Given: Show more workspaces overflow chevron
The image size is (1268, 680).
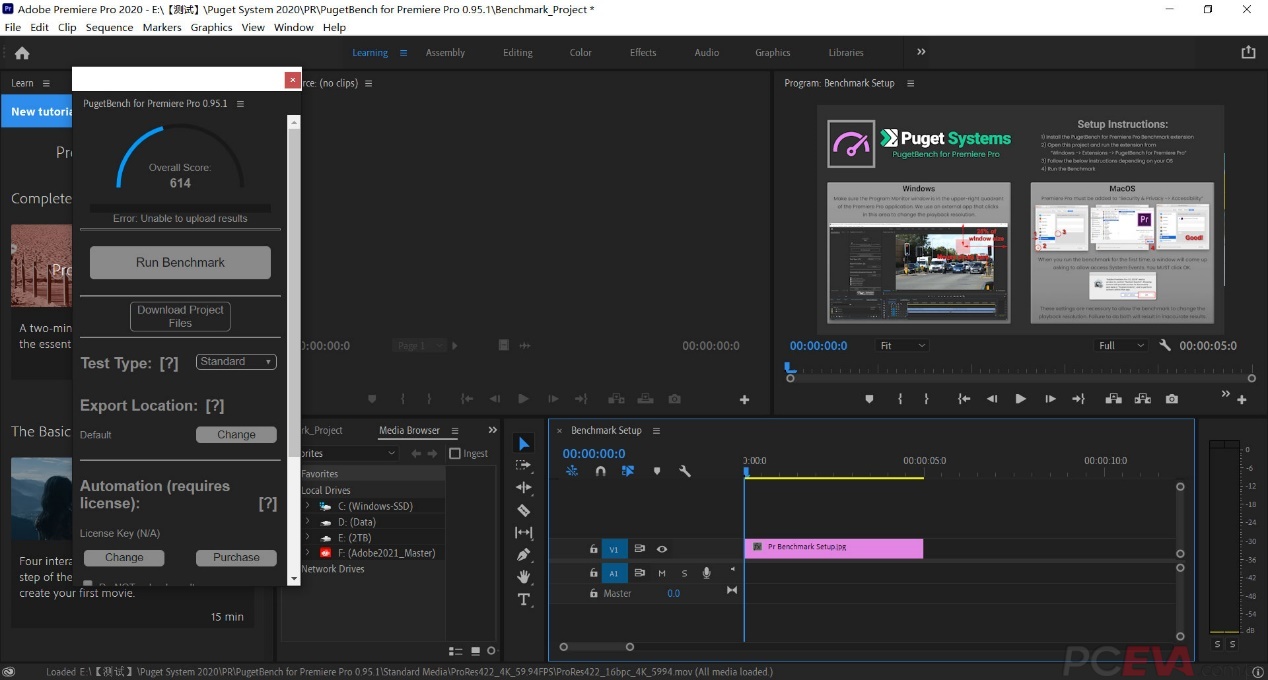Looking at the screenshot, I should (921, 52).
